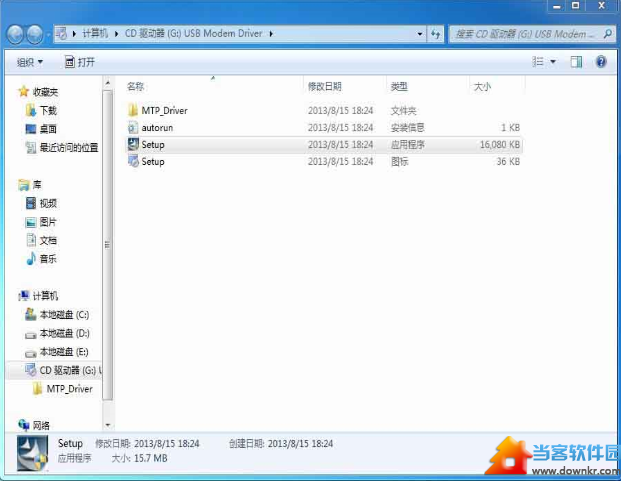
Task: Change the view layout icon
Action: tap(538, 62)
